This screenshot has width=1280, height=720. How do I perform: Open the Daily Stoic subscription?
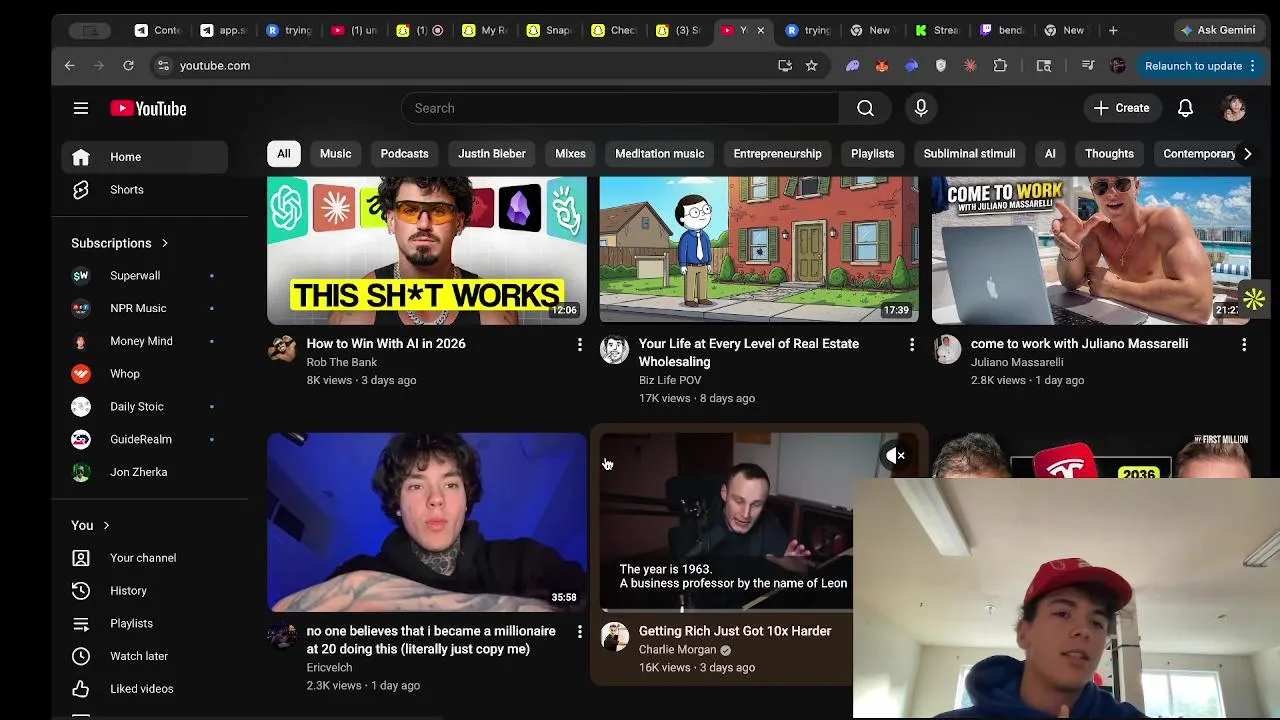[144, 406]
